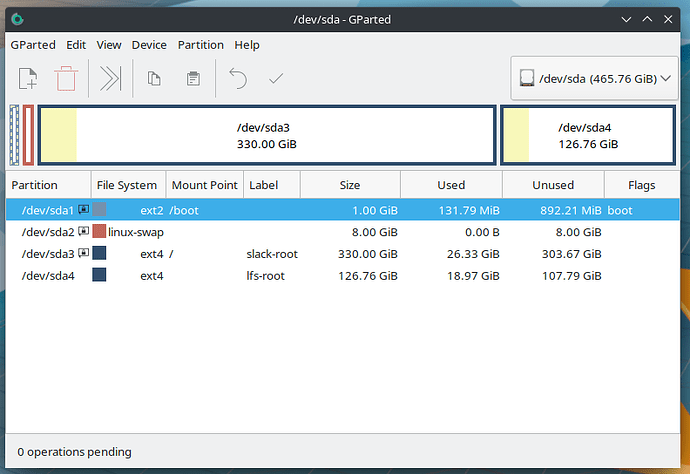This screenshot has width=690, height=474.
Task: Click the hard disk icon in device selector
Action: [527, 78]
